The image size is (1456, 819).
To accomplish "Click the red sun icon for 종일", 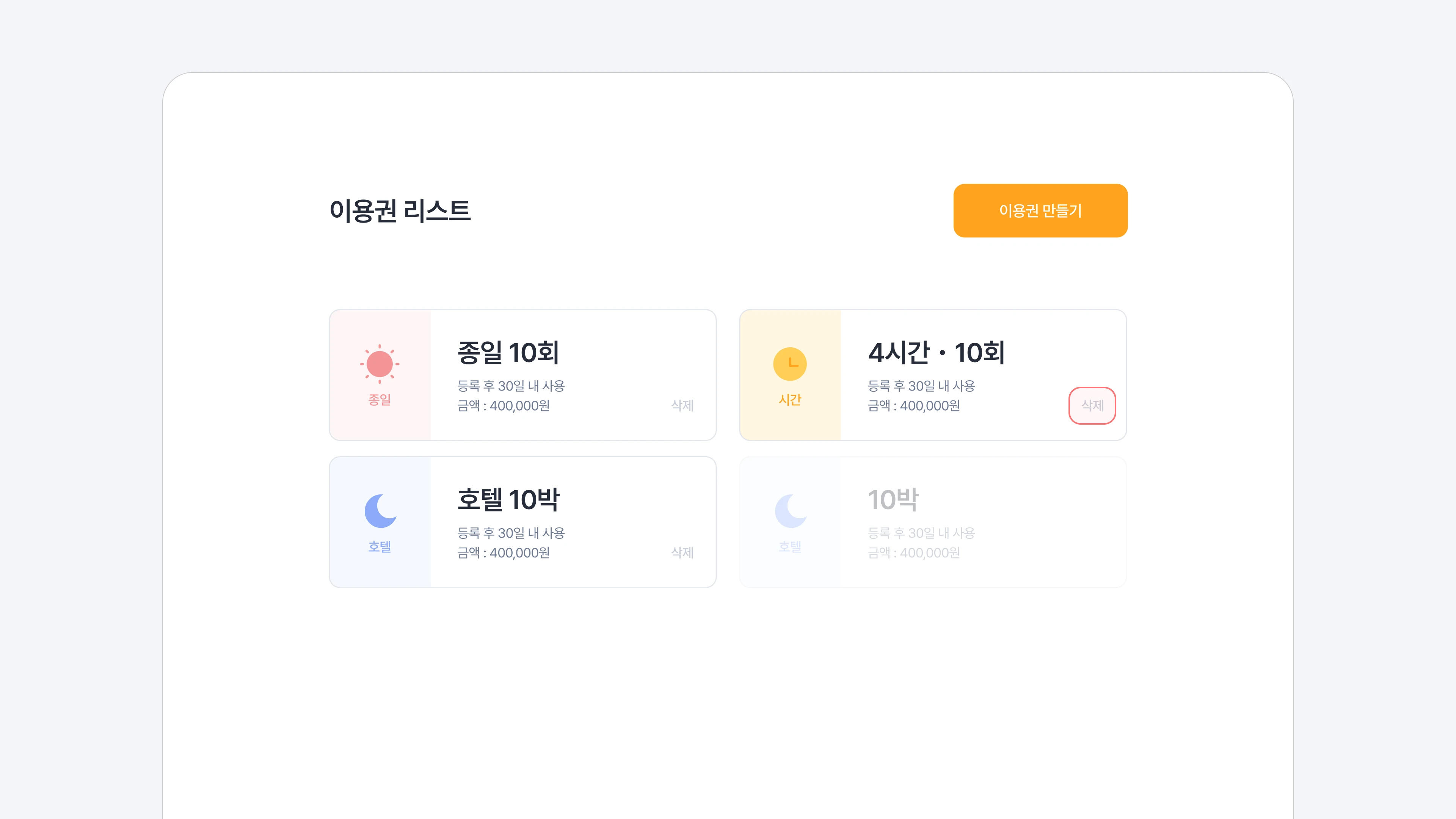I will [379, 364].
